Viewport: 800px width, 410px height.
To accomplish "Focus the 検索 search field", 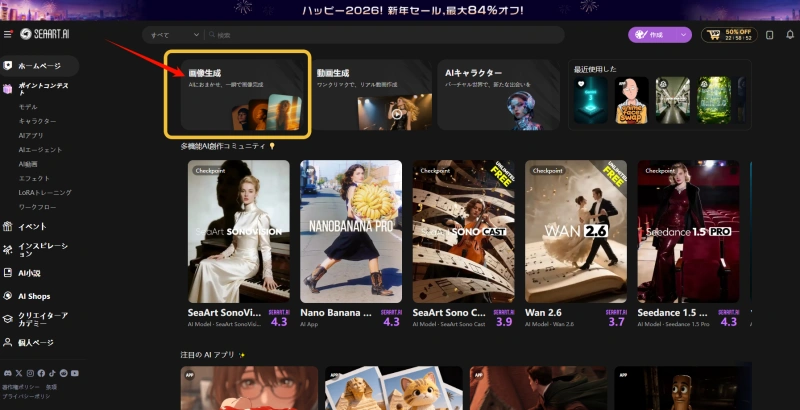I will [x=385, y=35].
